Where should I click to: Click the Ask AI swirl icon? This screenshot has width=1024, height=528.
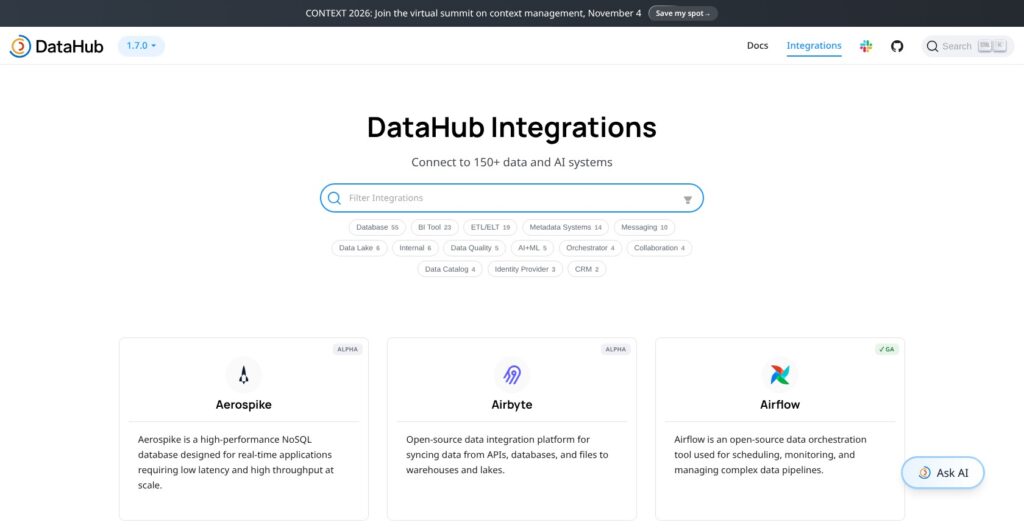pos(924,472)
